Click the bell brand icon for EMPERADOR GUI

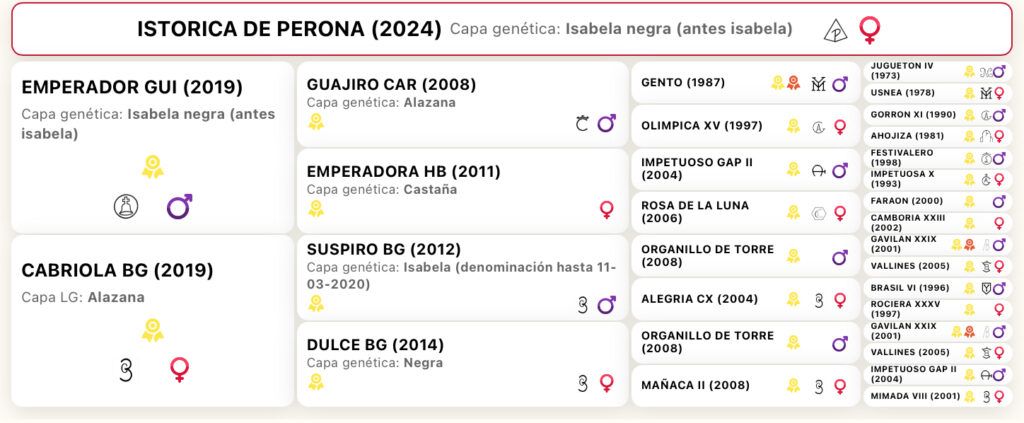(125, 206)
